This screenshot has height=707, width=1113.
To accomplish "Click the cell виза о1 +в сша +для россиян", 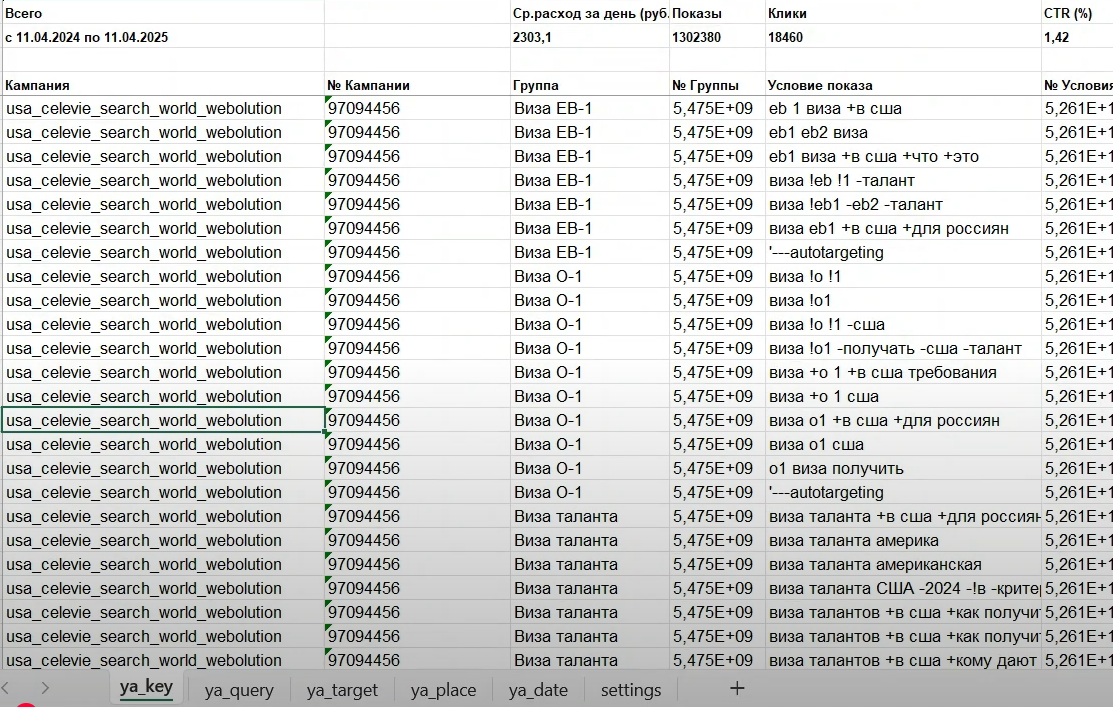I will point(903,421).
